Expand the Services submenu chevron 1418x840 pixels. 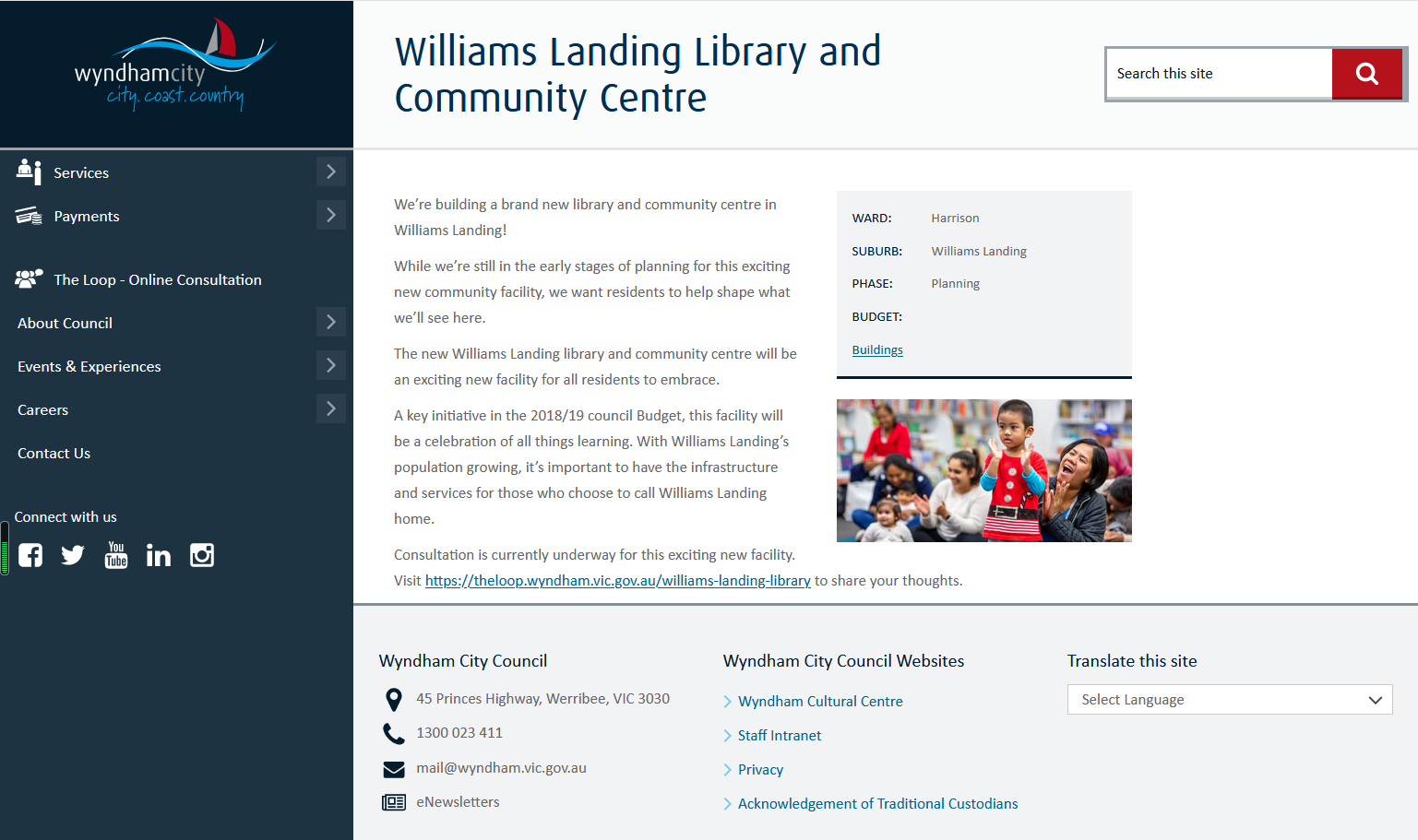[x=331, y=172]
